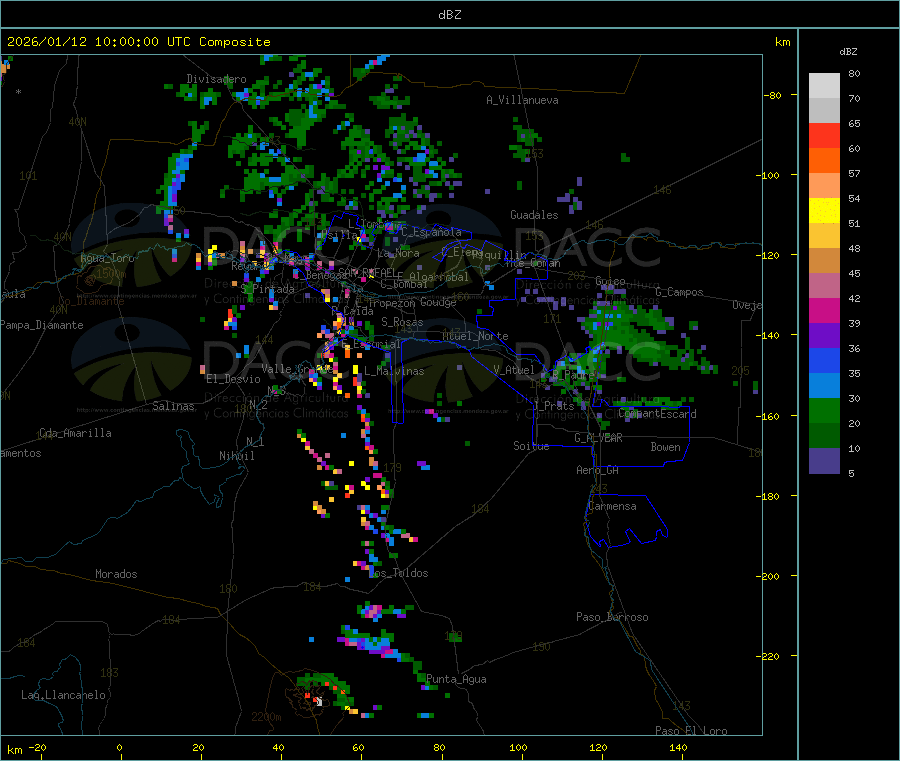This screenshot has width=900, height=761.
Task: Click the Cda_Amarilla map label
Action: (x=75, y=433)
